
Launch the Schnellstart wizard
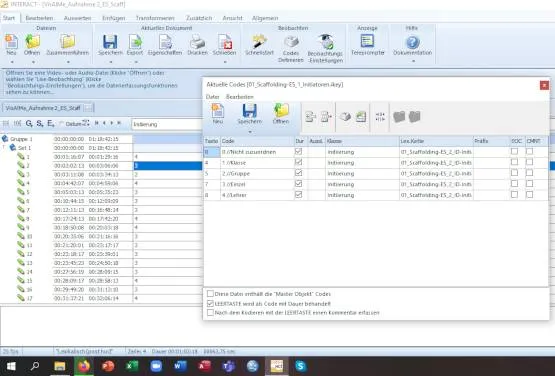point(259,42)
